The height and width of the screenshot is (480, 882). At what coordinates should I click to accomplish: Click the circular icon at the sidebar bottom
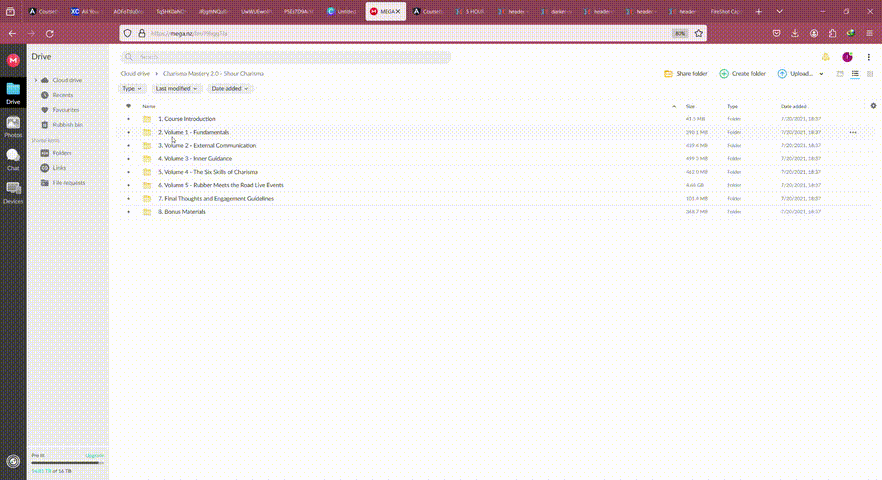(13, 461)
